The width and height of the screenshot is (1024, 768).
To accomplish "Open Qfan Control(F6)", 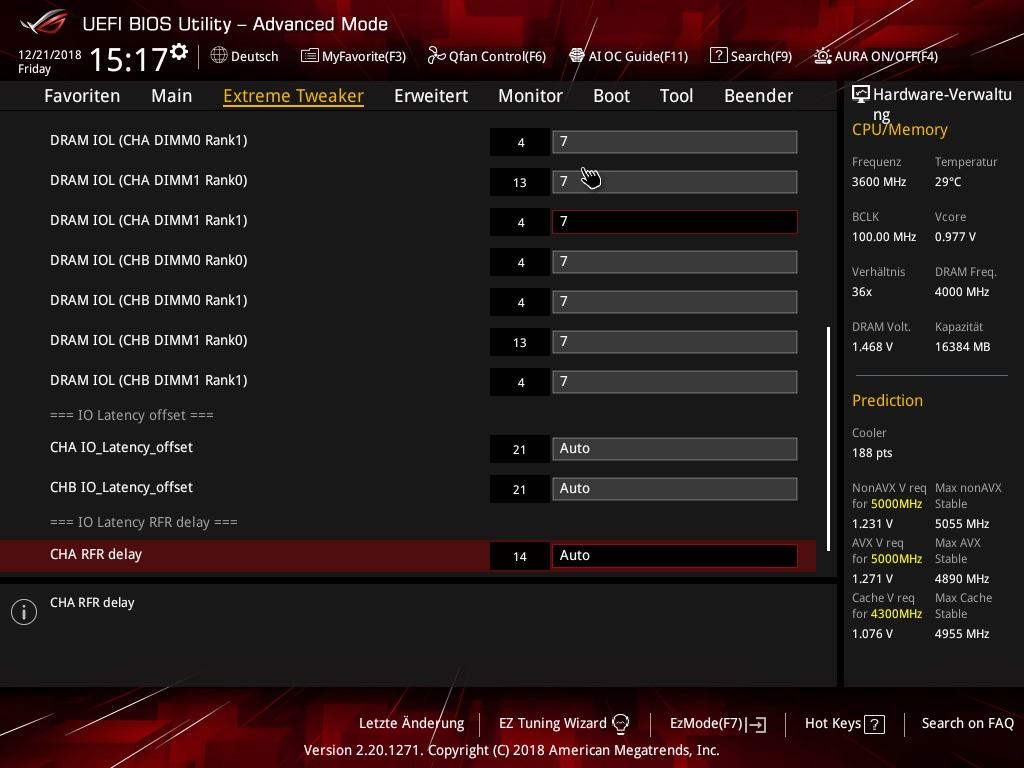I will click(x=487, y=56).
